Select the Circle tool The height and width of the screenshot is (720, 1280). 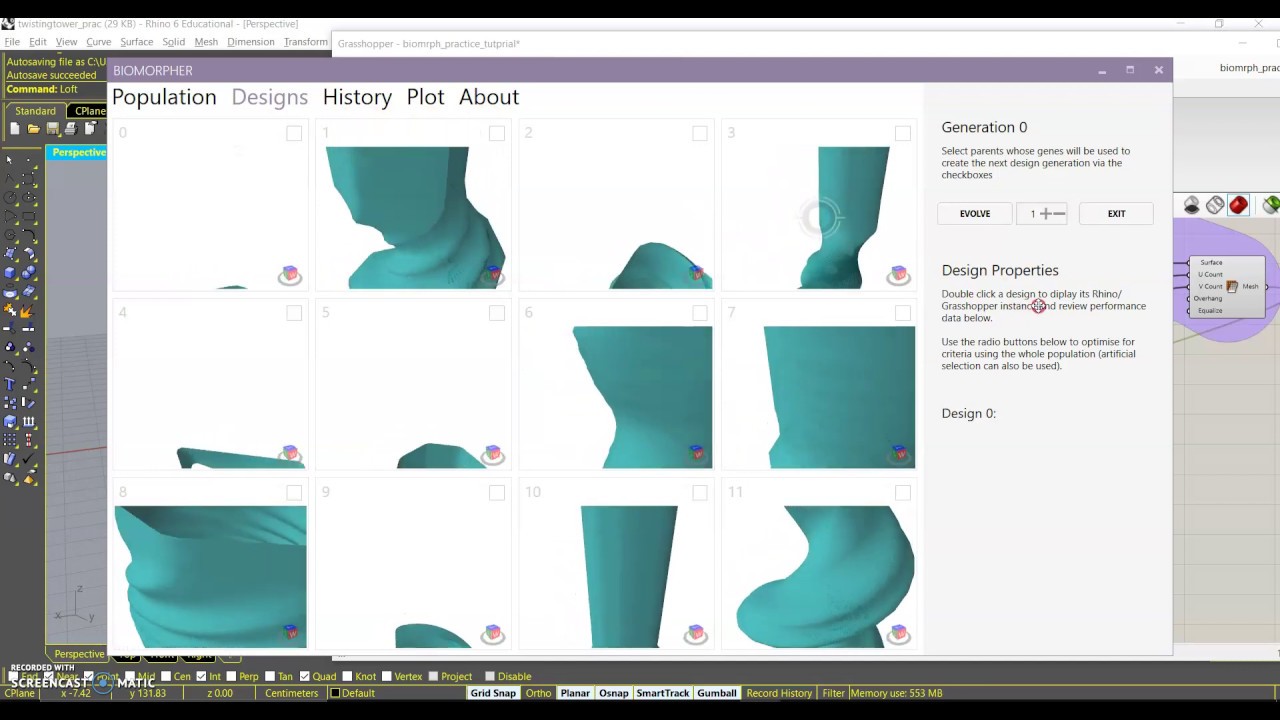coord(10,197)
